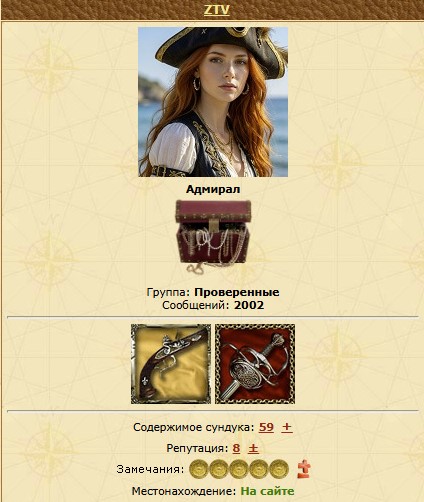The width and height of the screenshot is (424, 502).
Task: Select the rapier sword award icon
Action: 255,364
